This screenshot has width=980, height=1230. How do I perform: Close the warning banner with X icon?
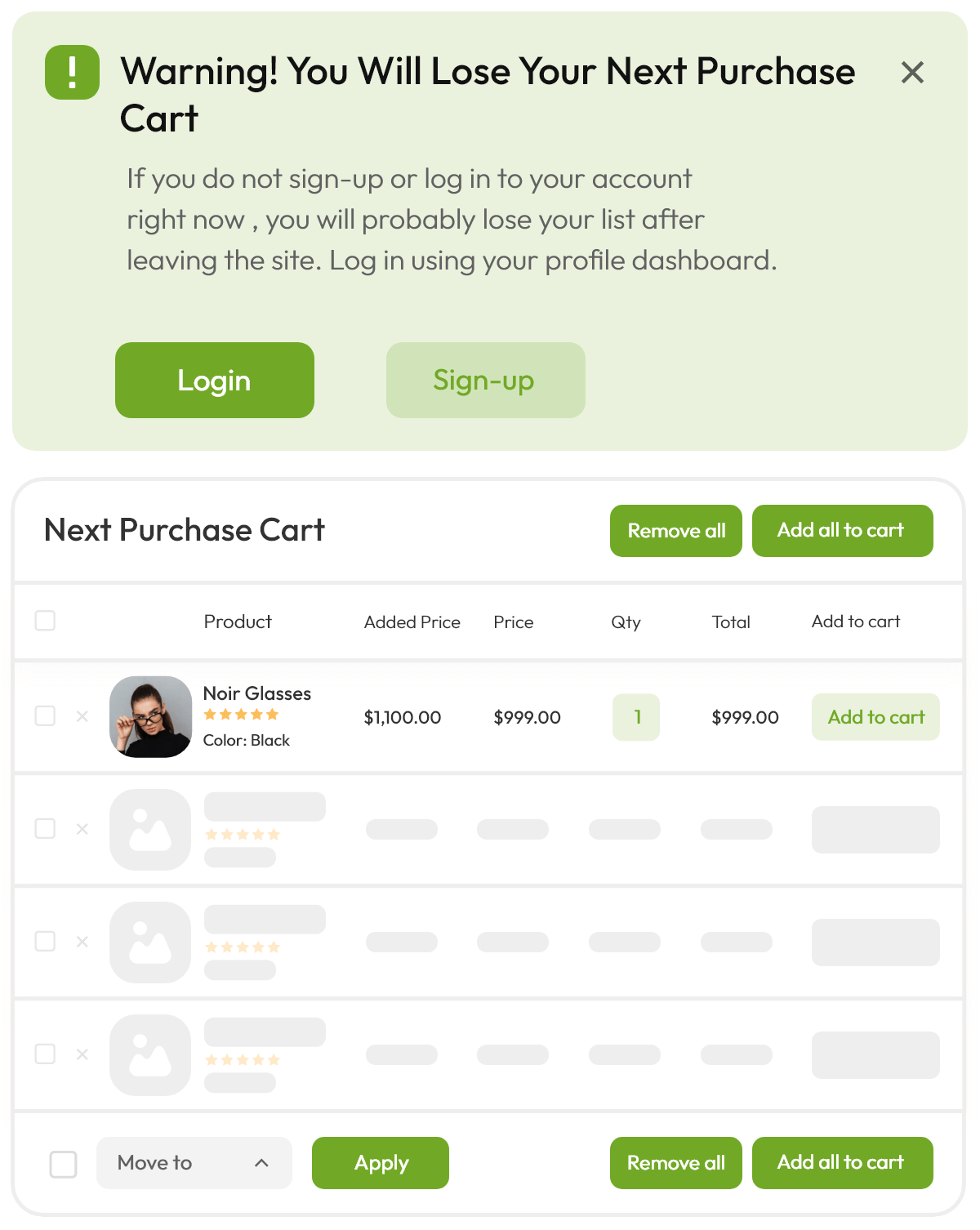click(x=912, y=73)
